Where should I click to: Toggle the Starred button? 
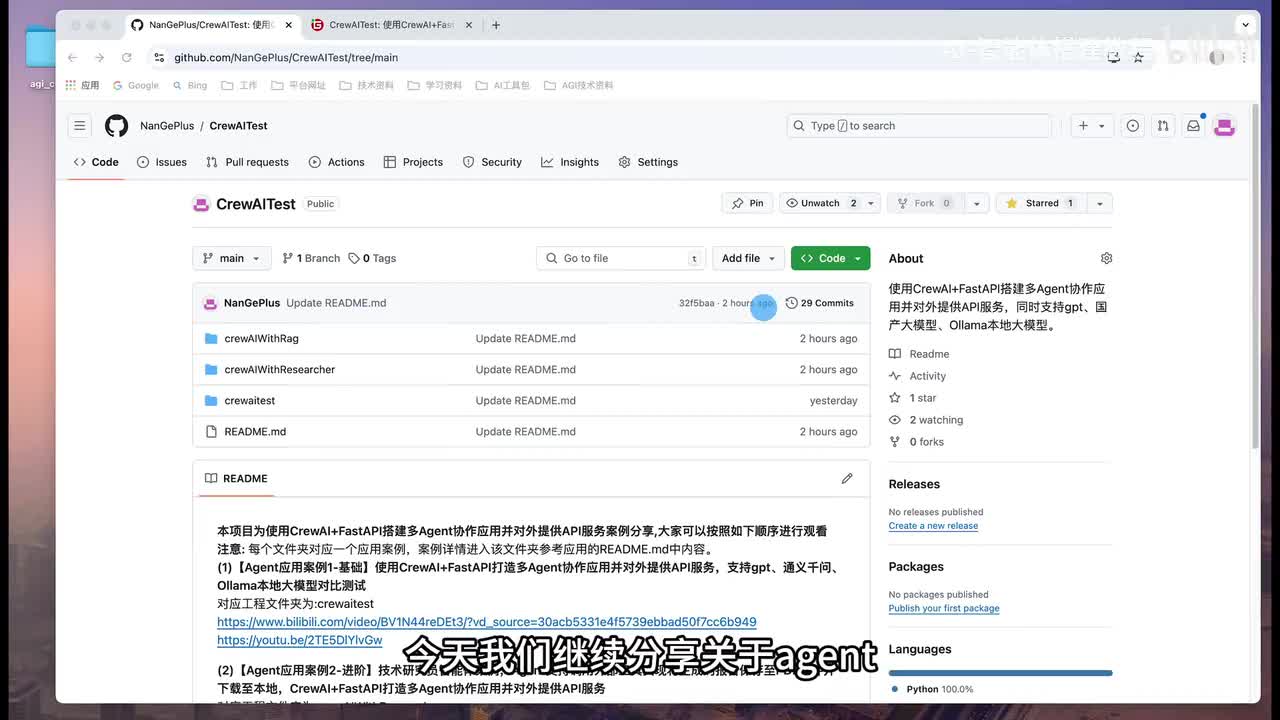1040,203
